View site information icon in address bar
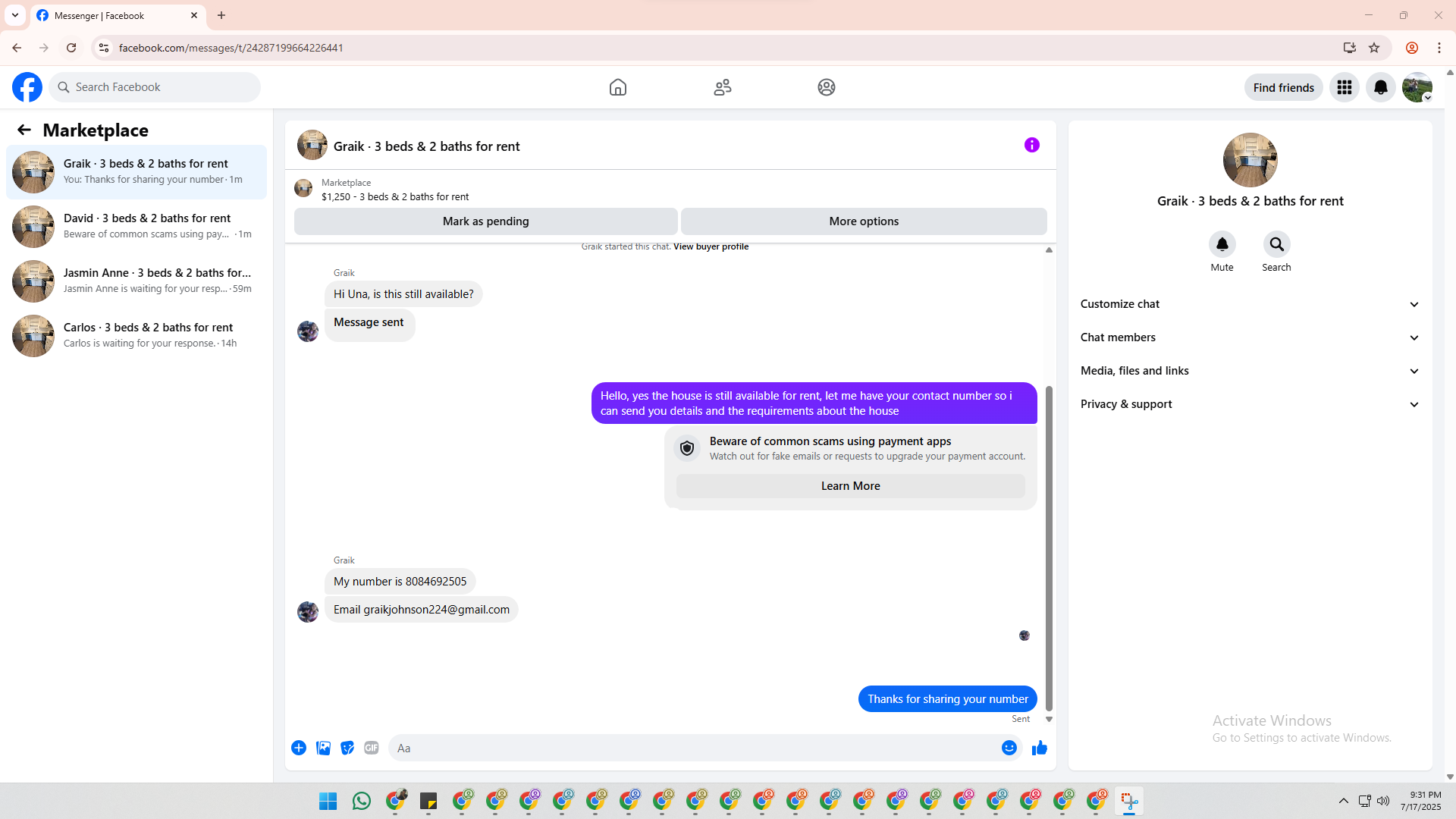 coord(104,48)
